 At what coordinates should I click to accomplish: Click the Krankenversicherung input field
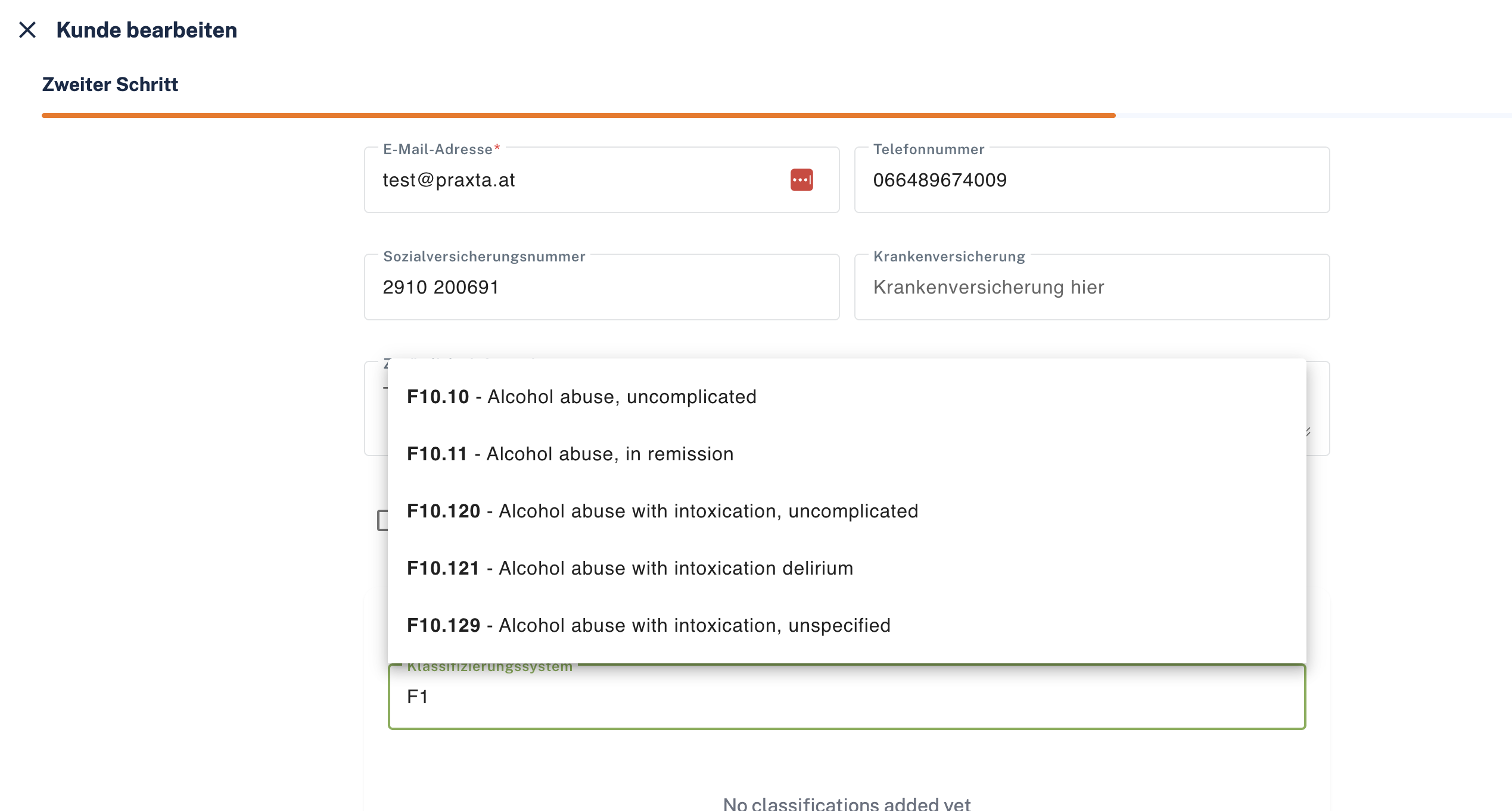point(1091,287)
